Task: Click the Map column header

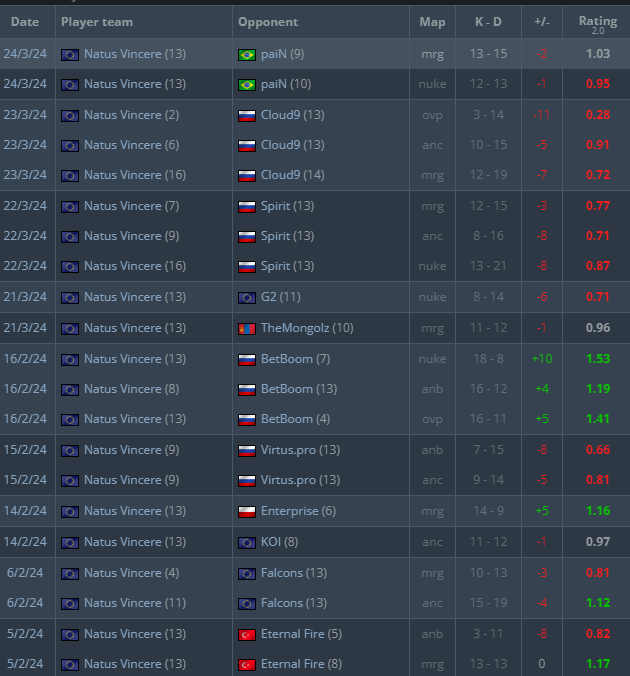Action: (432, 22)
